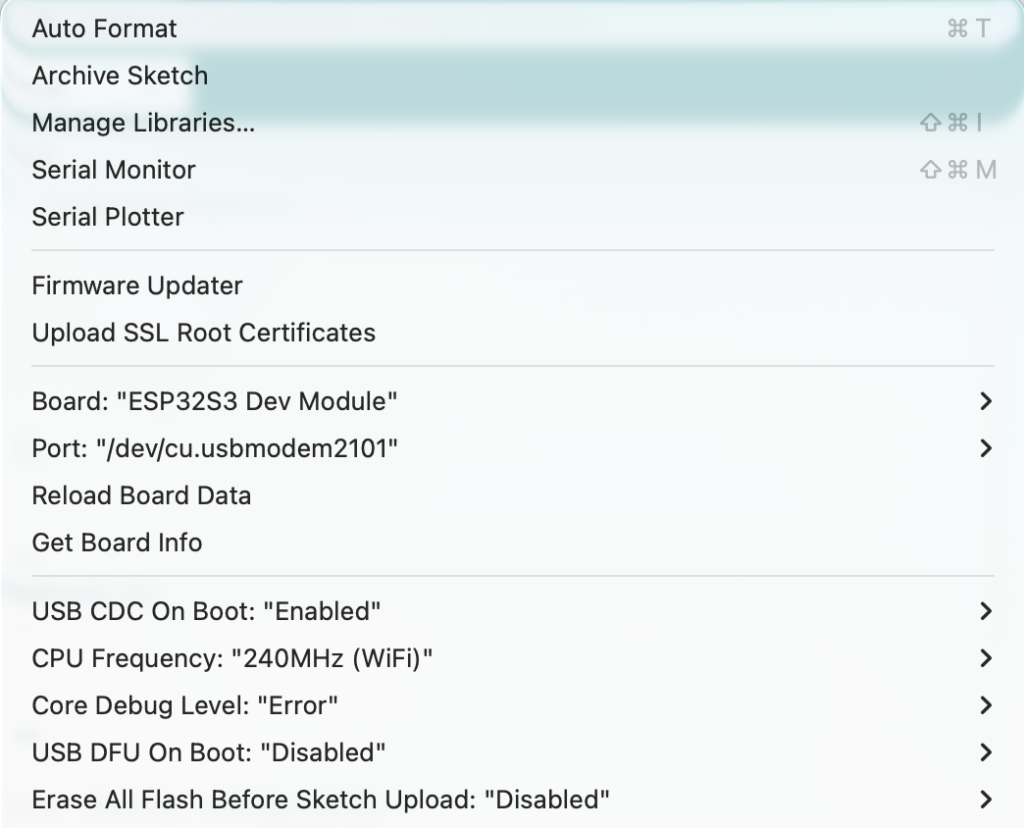Open Manage Libraries
Screen dimensions: 1024x828
coord(143,123)
